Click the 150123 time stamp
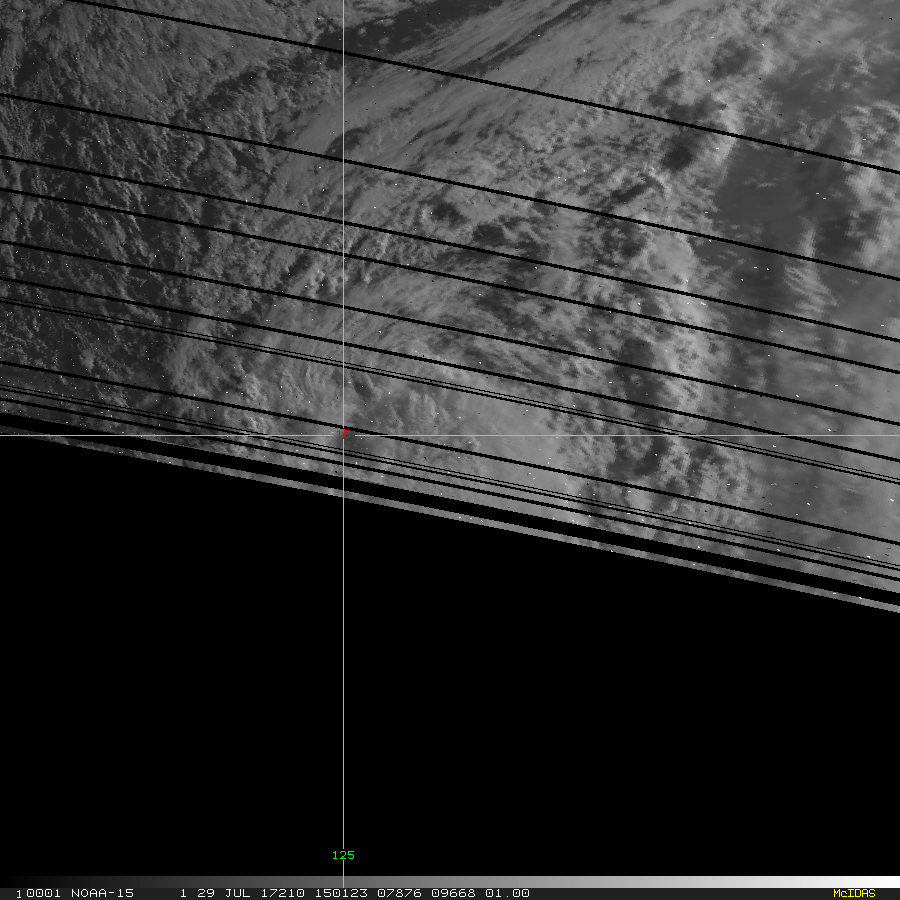The image size is (900, 900). [x=339, y=893]
